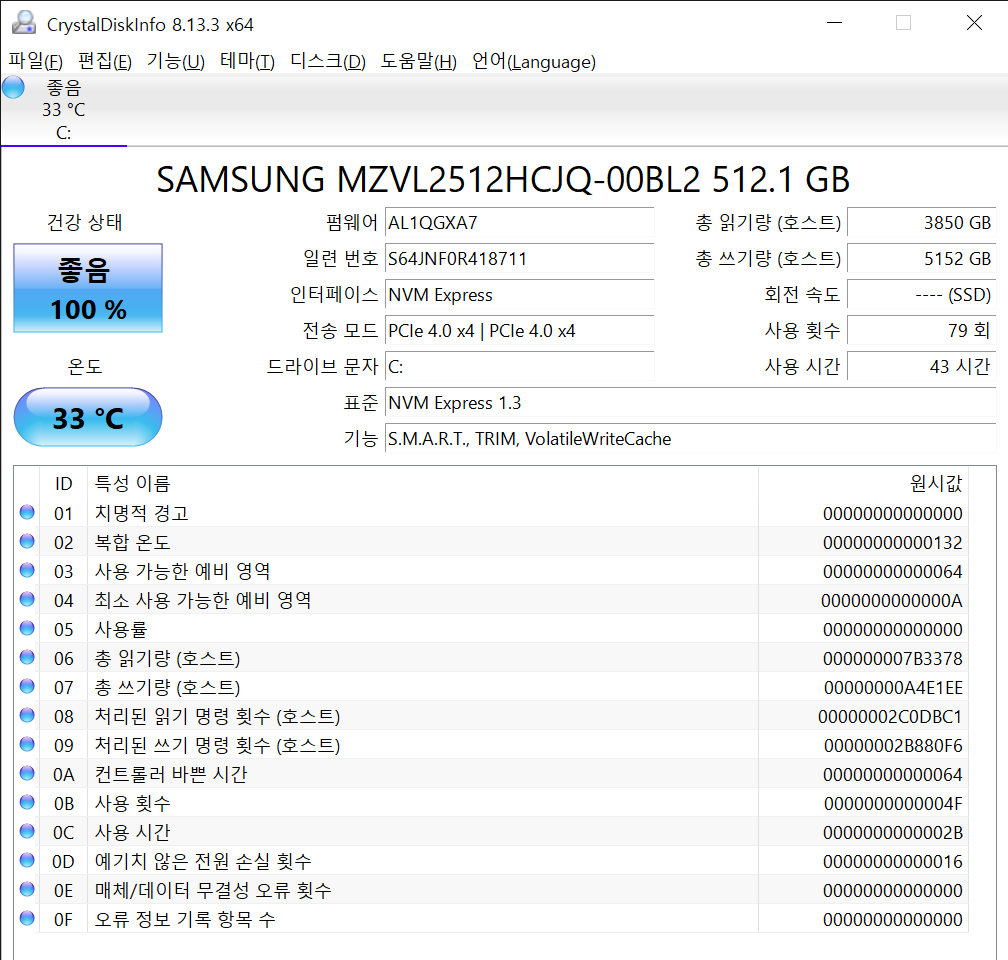Open the 테마(T) menu
The width and height of the screenshot is (1008, 960).
(248, 61)
